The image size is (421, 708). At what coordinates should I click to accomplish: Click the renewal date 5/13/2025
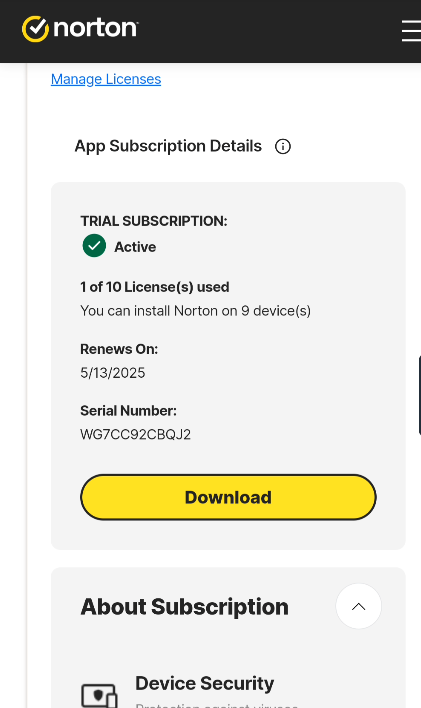click(x=112, y=373)
